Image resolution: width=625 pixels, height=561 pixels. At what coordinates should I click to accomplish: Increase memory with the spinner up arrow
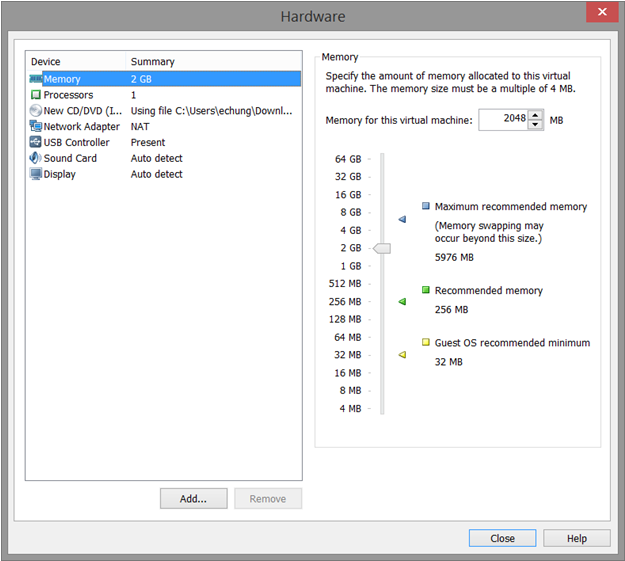pos(535,115)
